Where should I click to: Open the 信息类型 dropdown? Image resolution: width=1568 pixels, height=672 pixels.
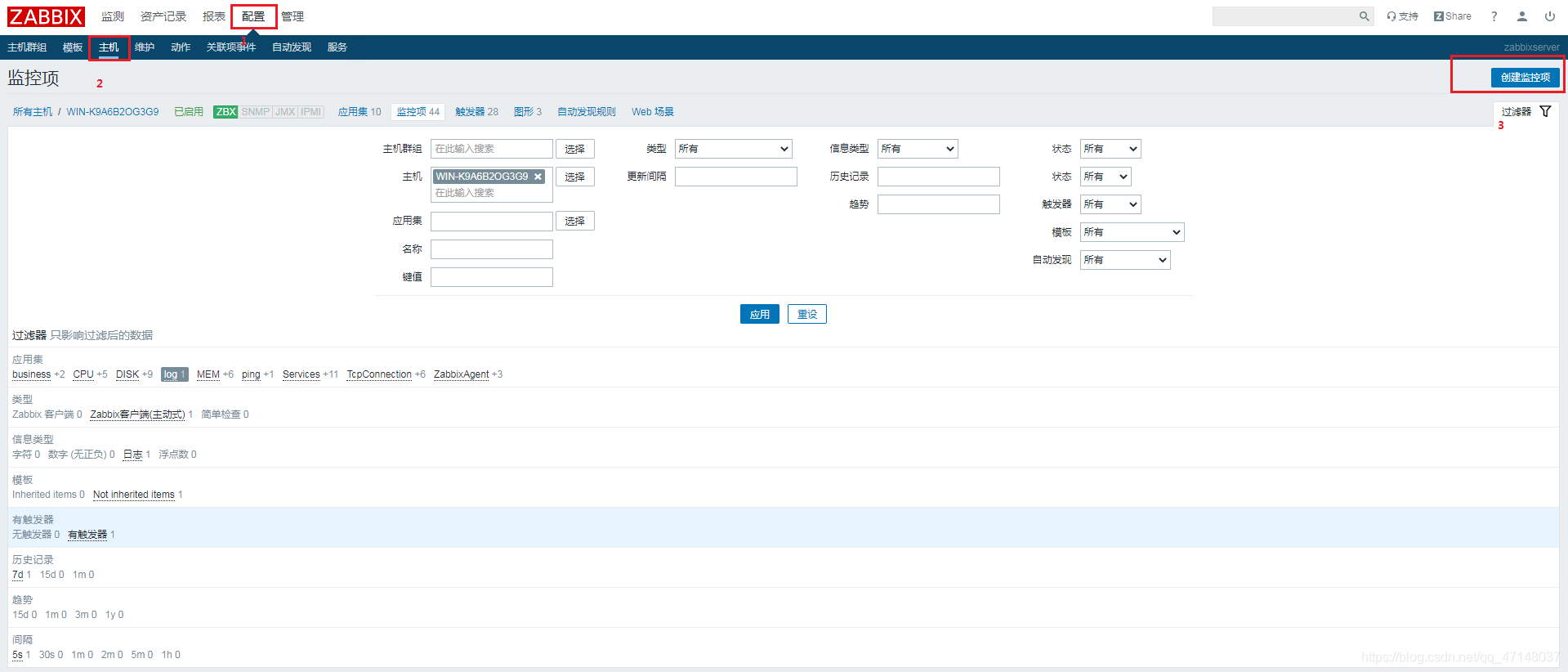tap(918, 149)
